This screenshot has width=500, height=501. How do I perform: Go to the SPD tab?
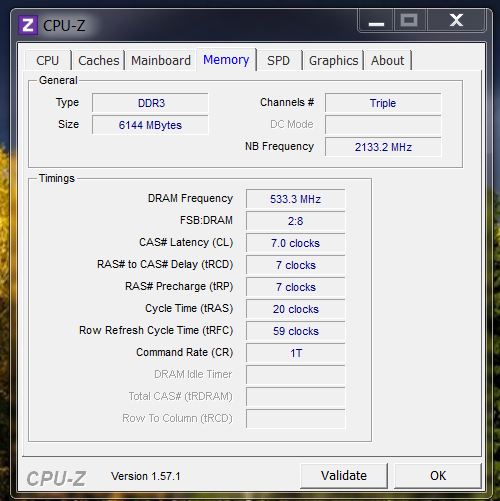tap(278, 61)
